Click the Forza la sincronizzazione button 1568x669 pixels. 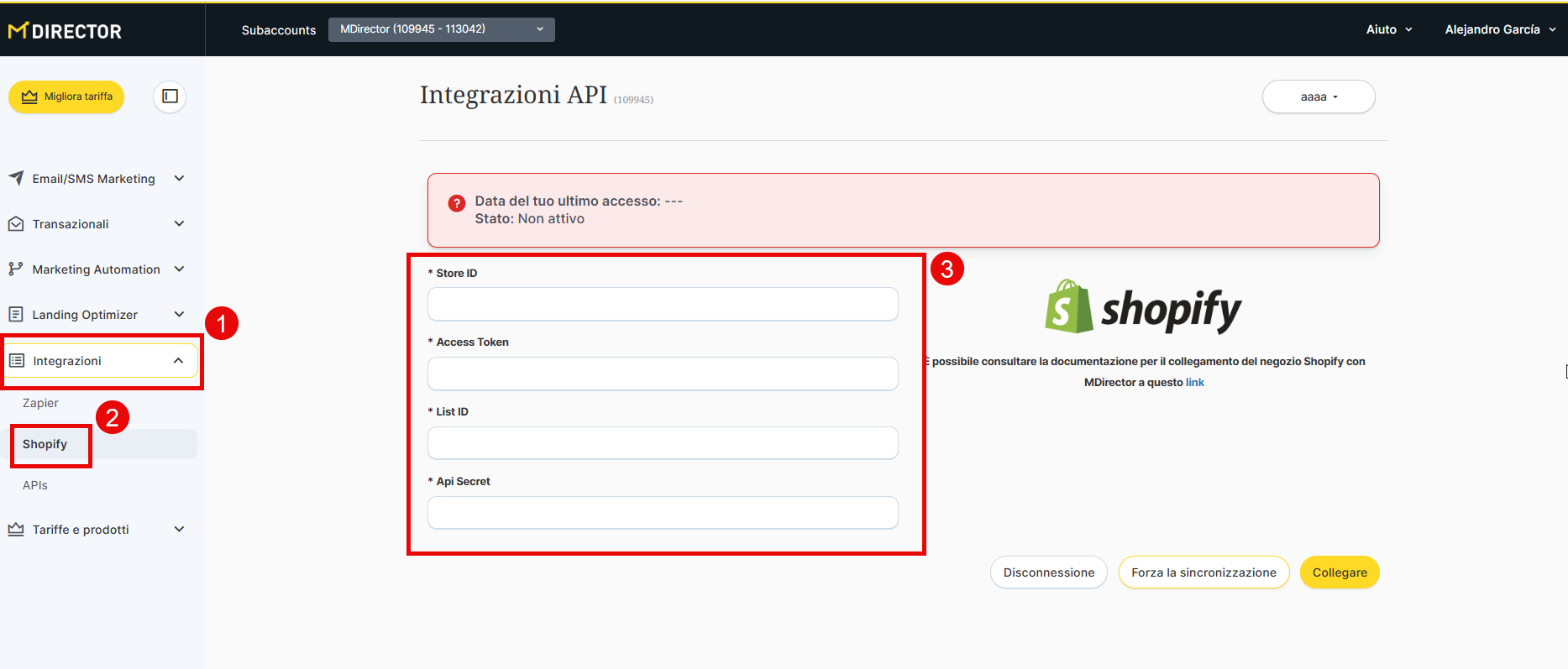coord(1203,572)
